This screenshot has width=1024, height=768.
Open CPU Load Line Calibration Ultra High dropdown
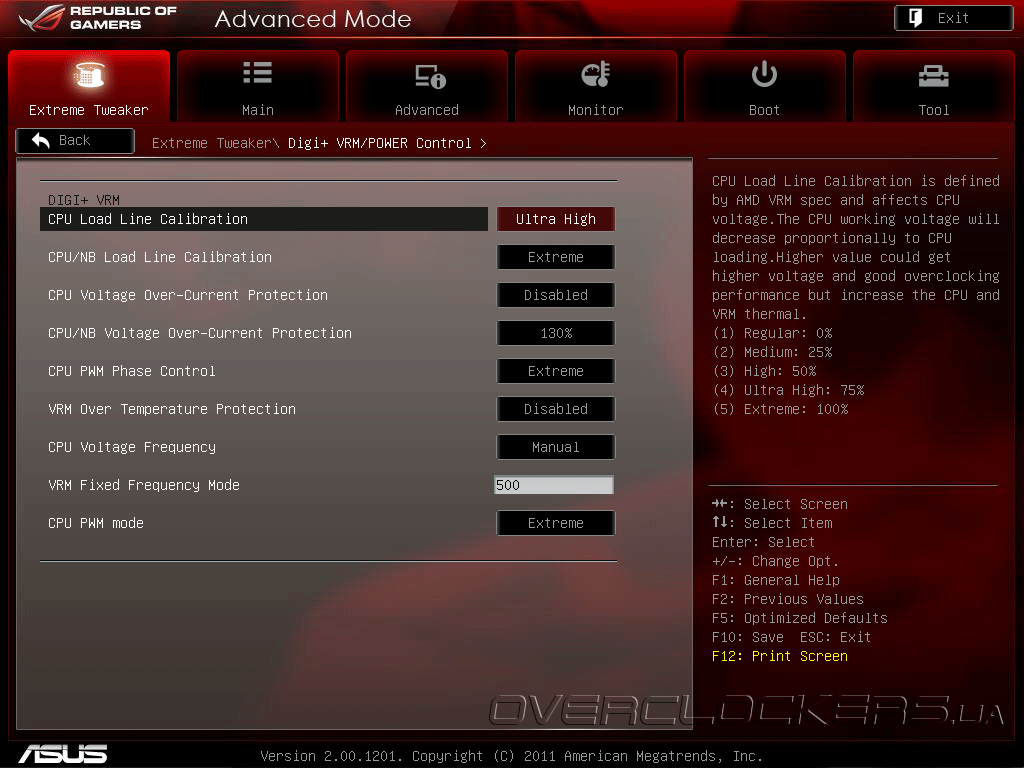[556, 219]
